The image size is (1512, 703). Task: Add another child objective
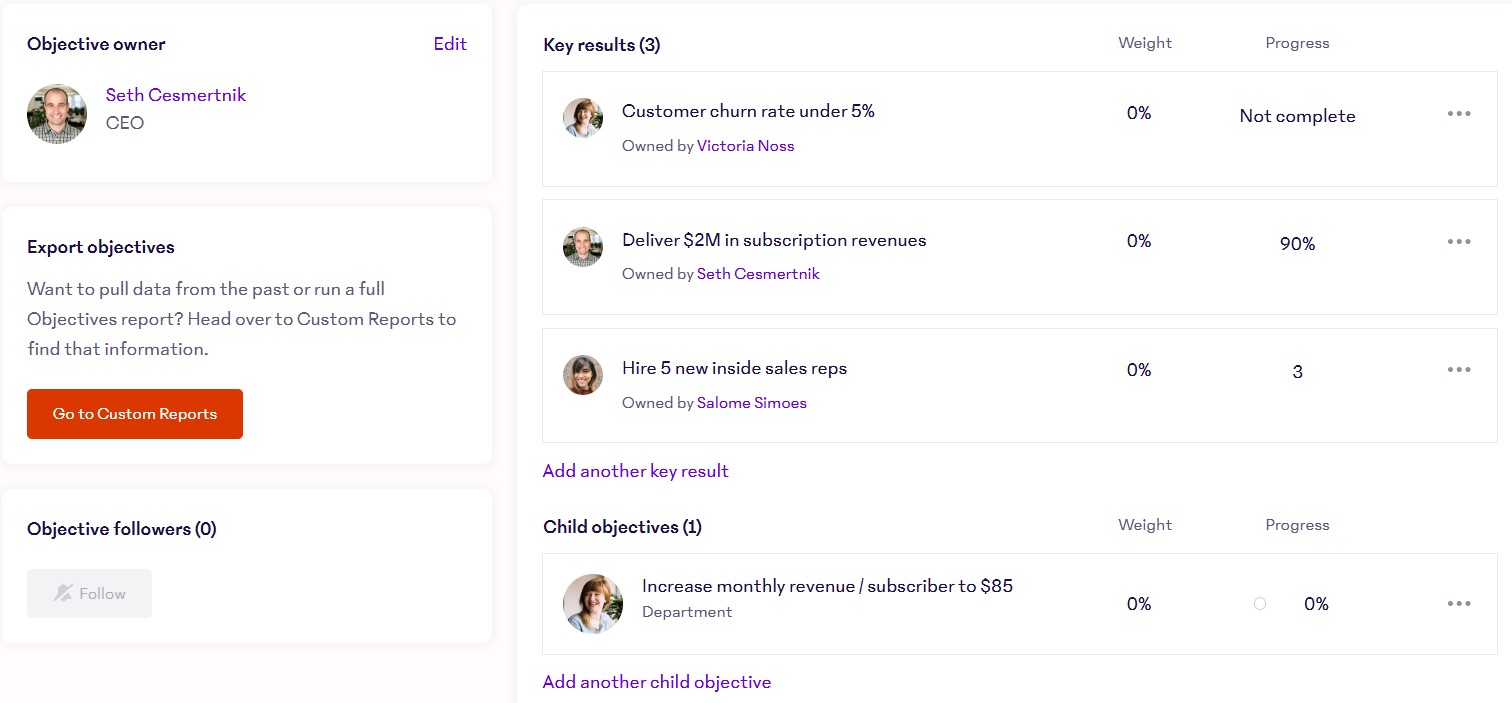click(656, 682)
